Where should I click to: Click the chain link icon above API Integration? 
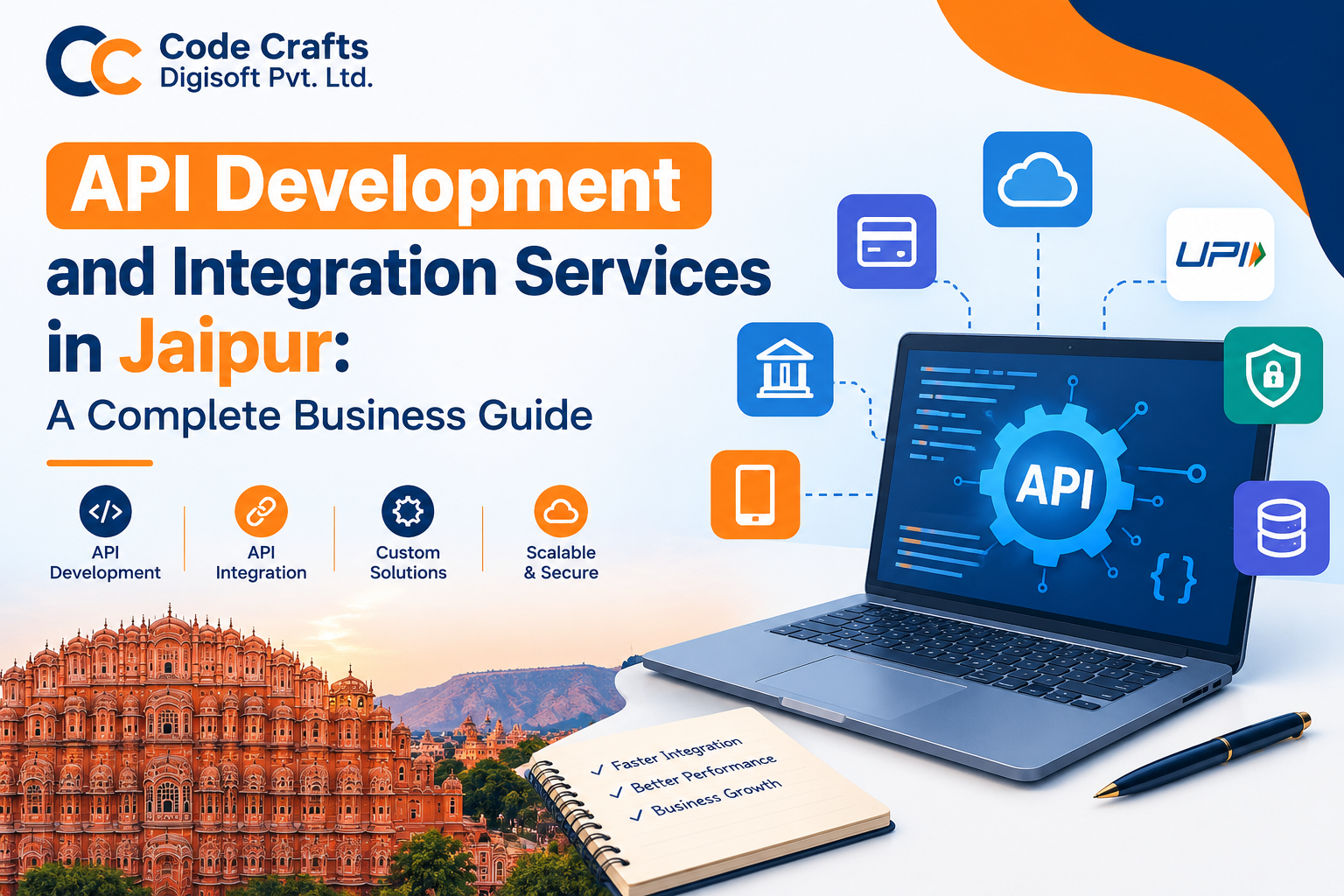point(261,511)
